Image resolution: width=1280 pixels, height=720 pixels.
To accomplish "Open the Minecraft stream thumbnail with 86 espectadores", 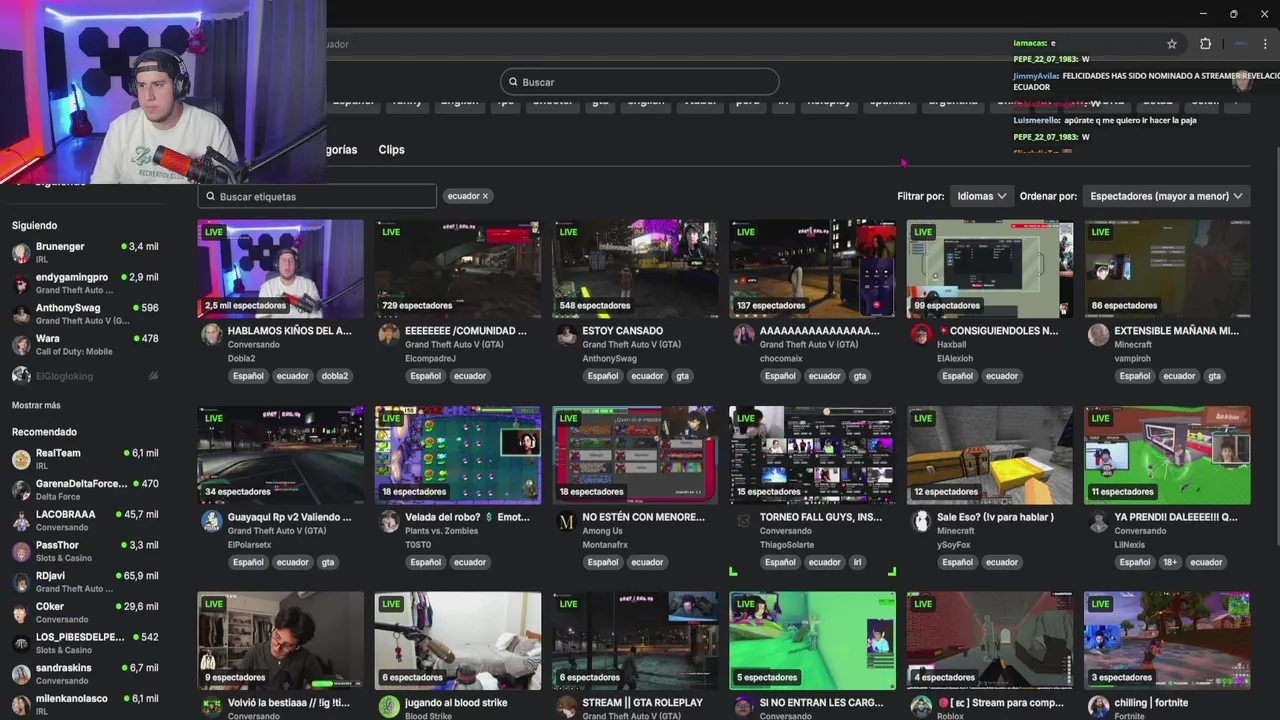I will click(1167, 268).
